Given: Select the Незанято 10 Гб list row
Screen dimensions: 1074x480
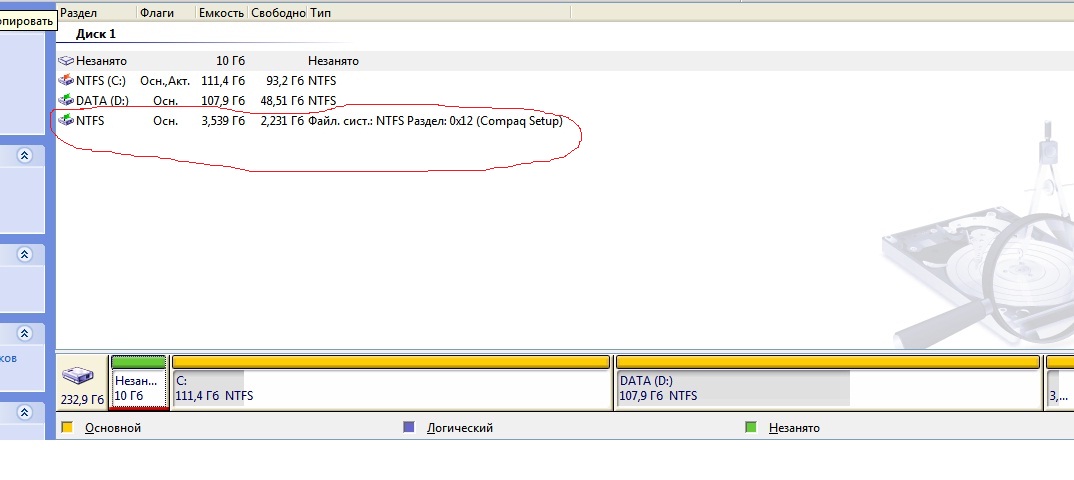Looking at the screenshot, I should [x=564, y=61].
